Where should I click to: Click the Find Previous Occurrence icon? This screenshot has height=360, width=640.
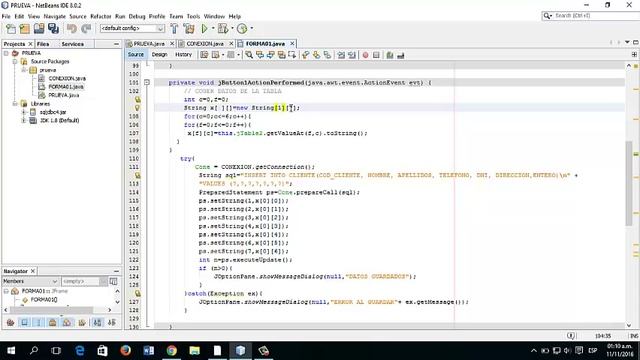click(260, 55)
